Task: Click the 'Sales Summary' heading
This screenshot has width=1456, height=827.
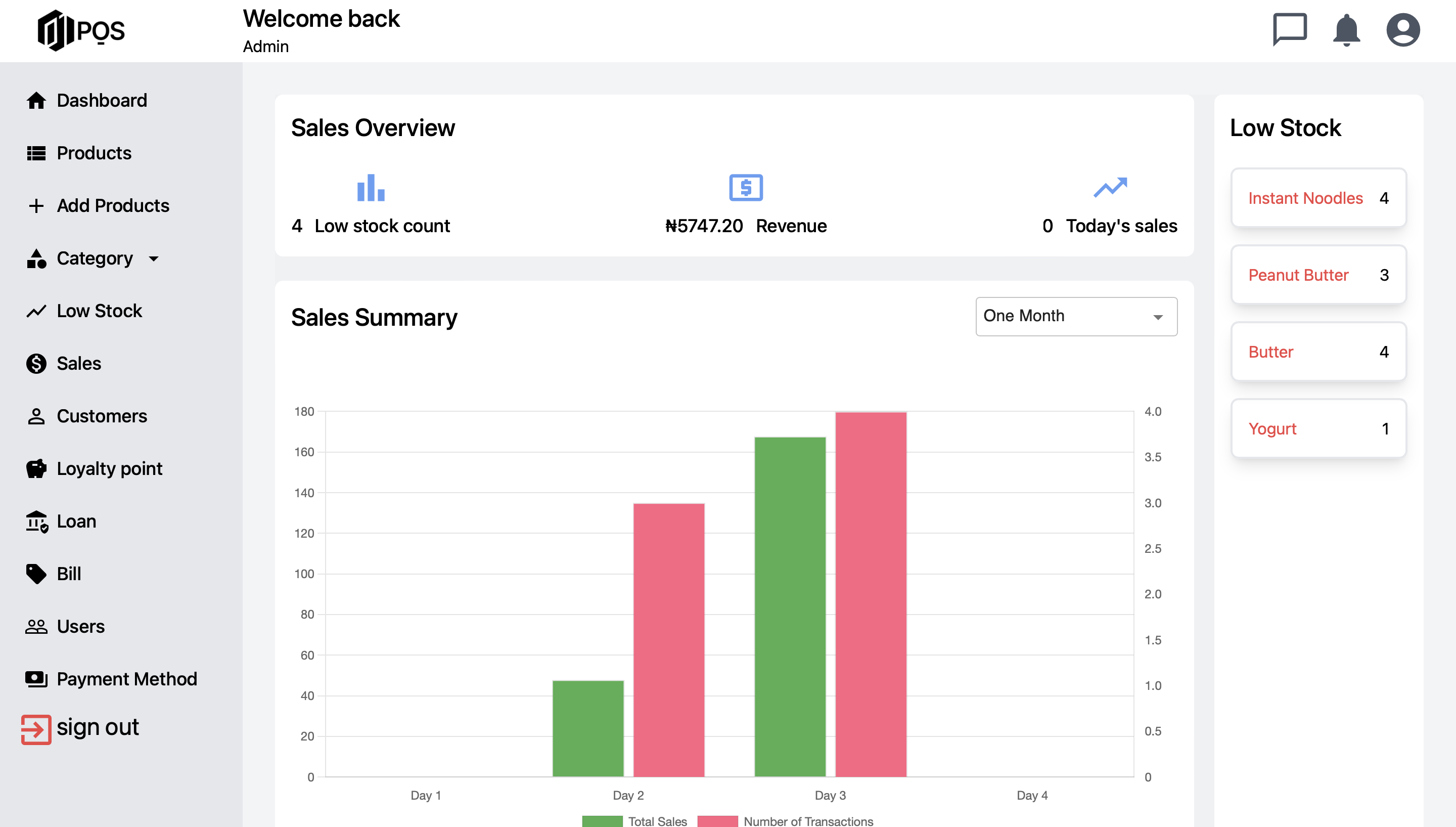Action: pyautogui.click(x=374, y=318)
